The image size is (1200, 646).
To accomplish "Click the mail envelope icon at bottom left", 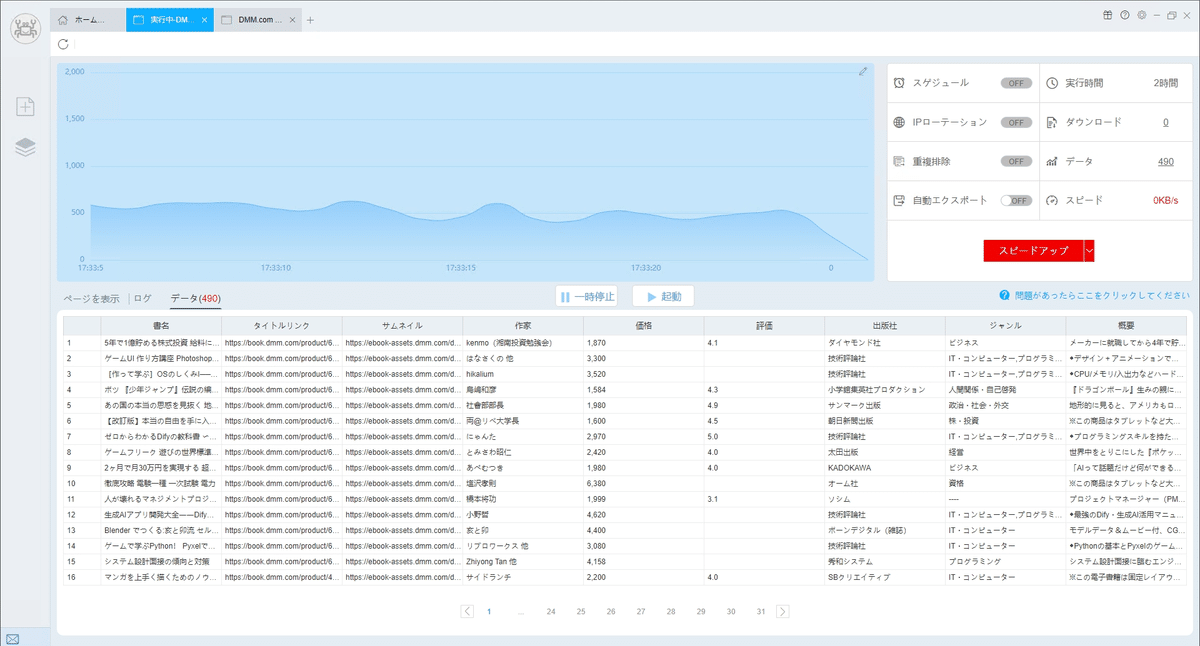I will pyautogui.click(x=13, y=638).
